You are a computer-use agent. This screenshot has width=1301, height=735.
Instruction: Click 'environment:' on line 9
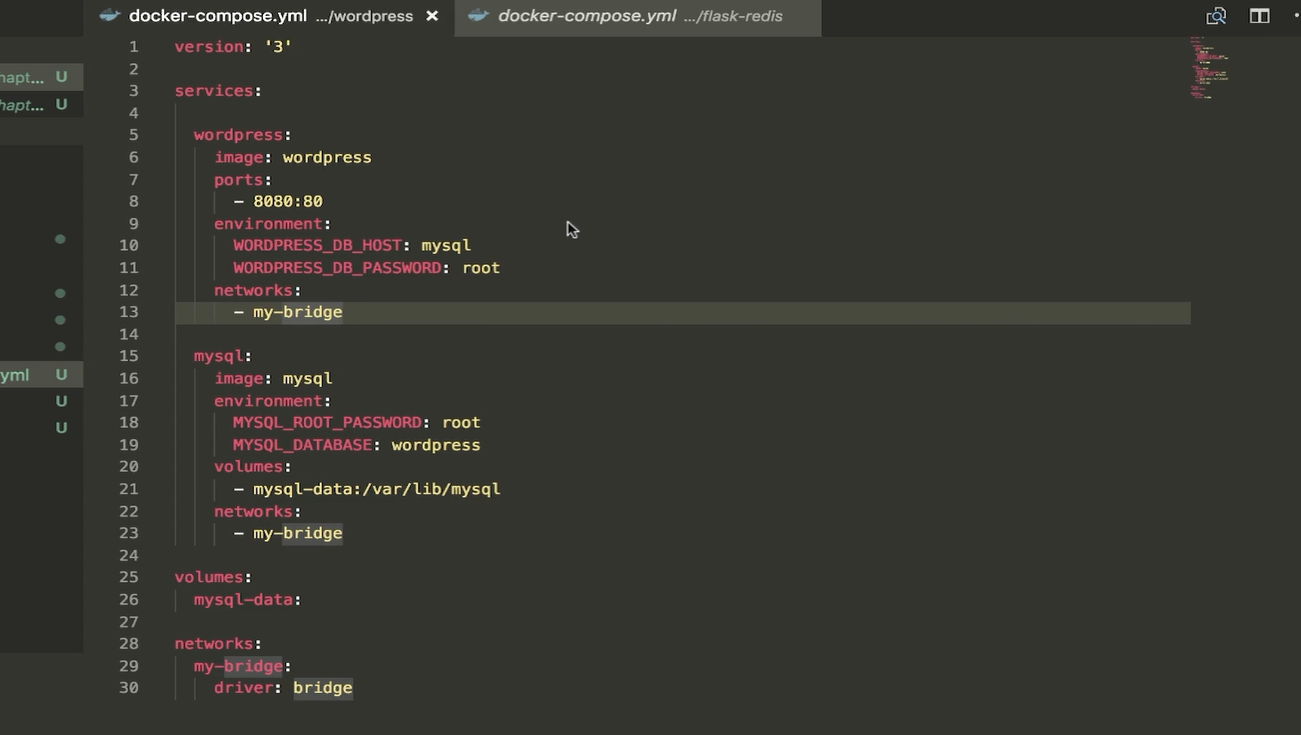[x=272, y=224]
